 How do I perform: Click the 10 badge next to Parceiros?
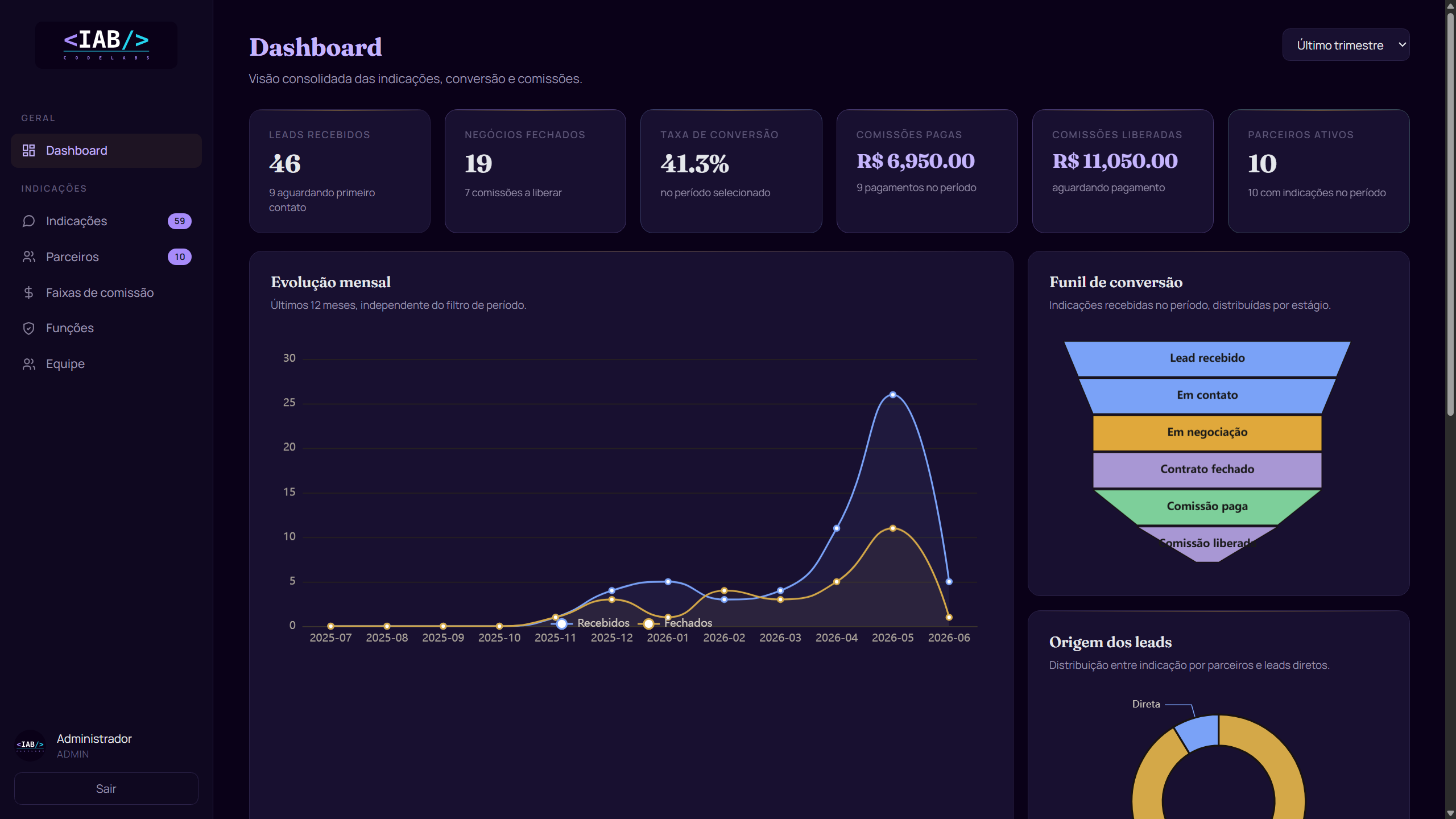180,257
